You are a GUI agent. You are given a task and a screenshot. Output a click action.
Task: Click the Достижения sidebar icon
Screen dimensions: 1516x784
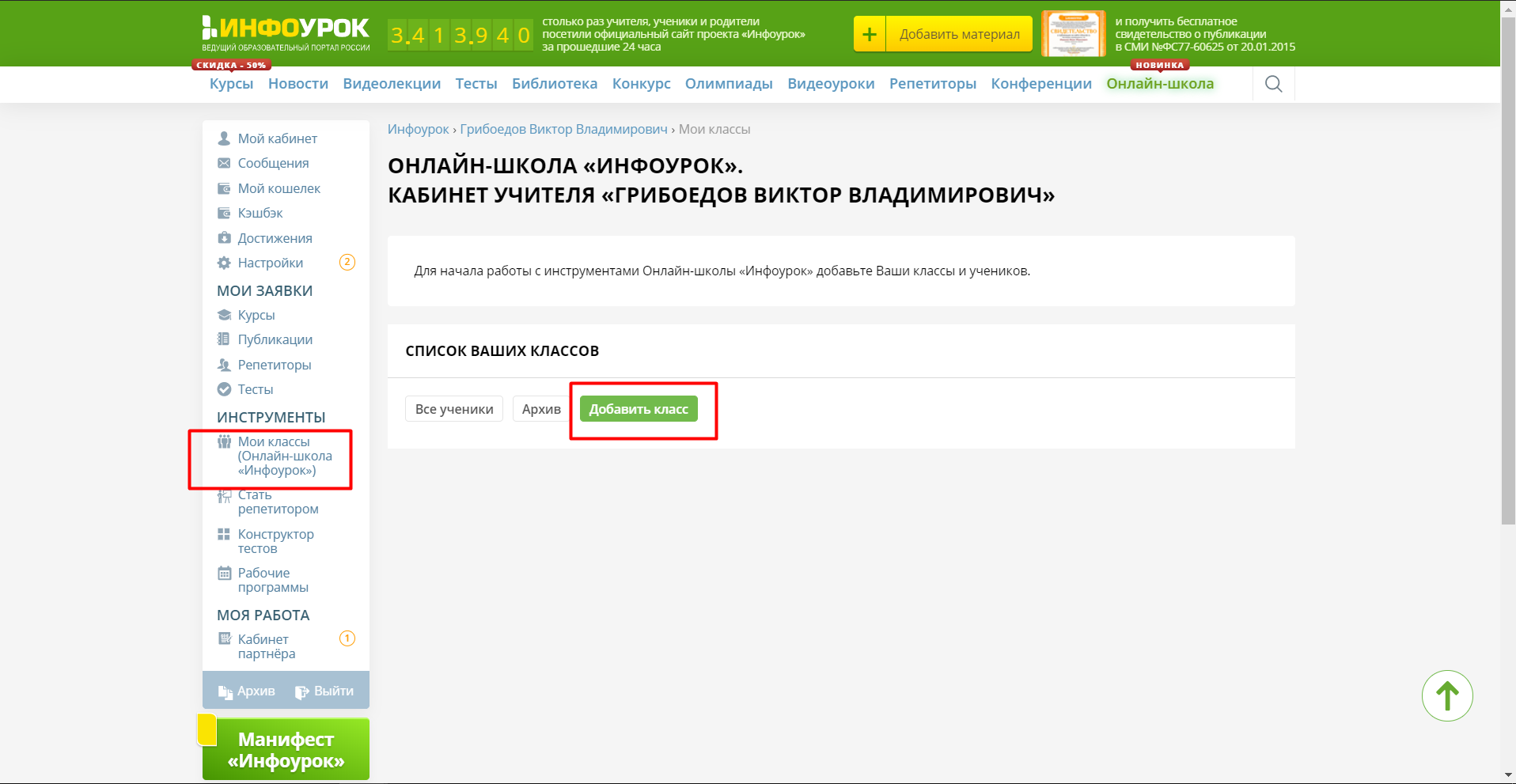point(224,238)
